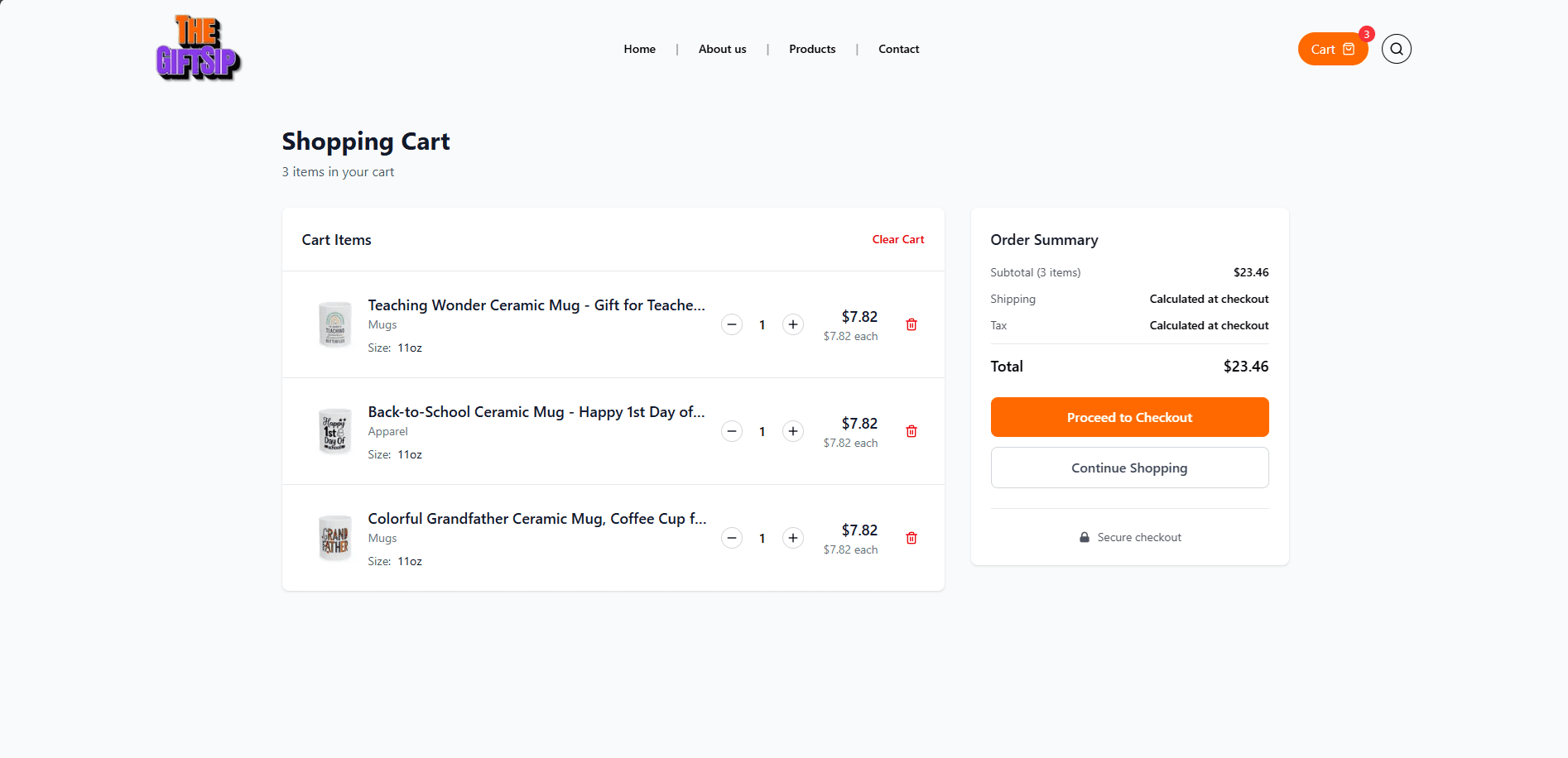Decrease Colorful Grandfather Mug quantity
Viewport: 1568px width, 758px height.
[x=732, y=538]
